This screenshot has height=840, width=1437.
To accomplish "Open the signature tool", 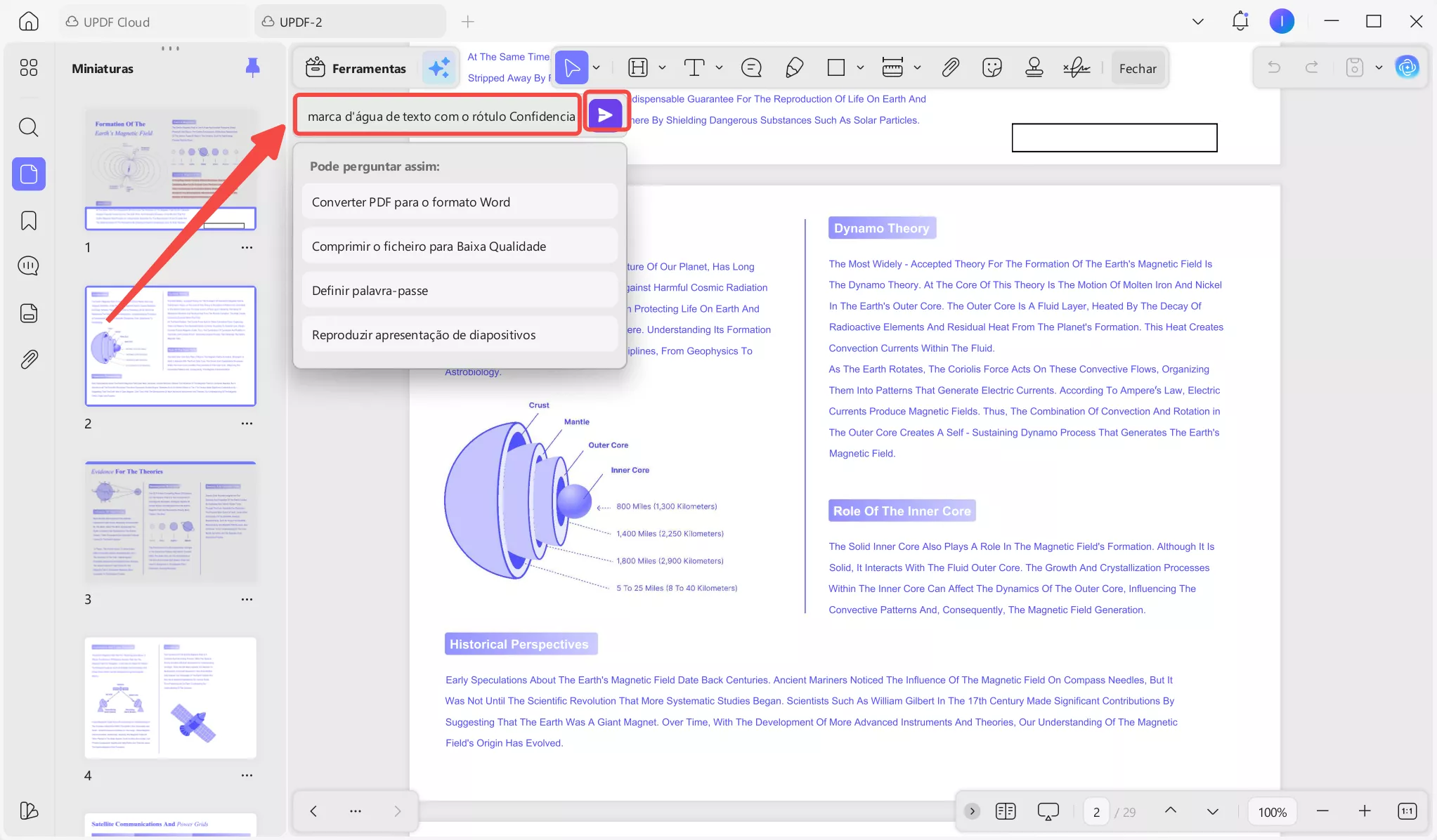I will coord(1076,68).
